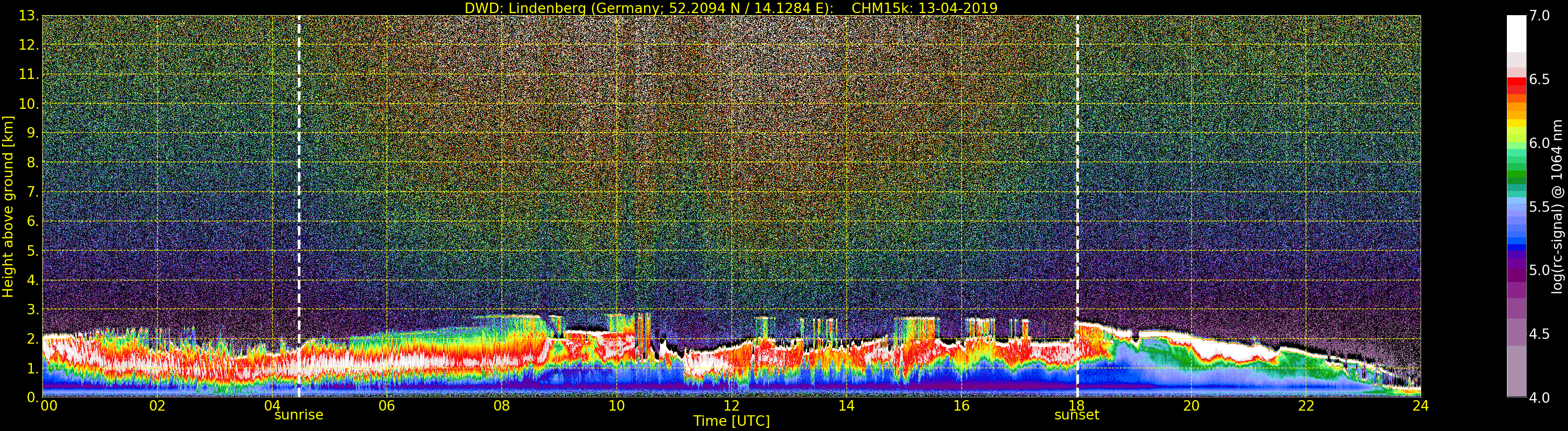
Task: Click the "3." height axis tick label
Action: click(33, 309)
